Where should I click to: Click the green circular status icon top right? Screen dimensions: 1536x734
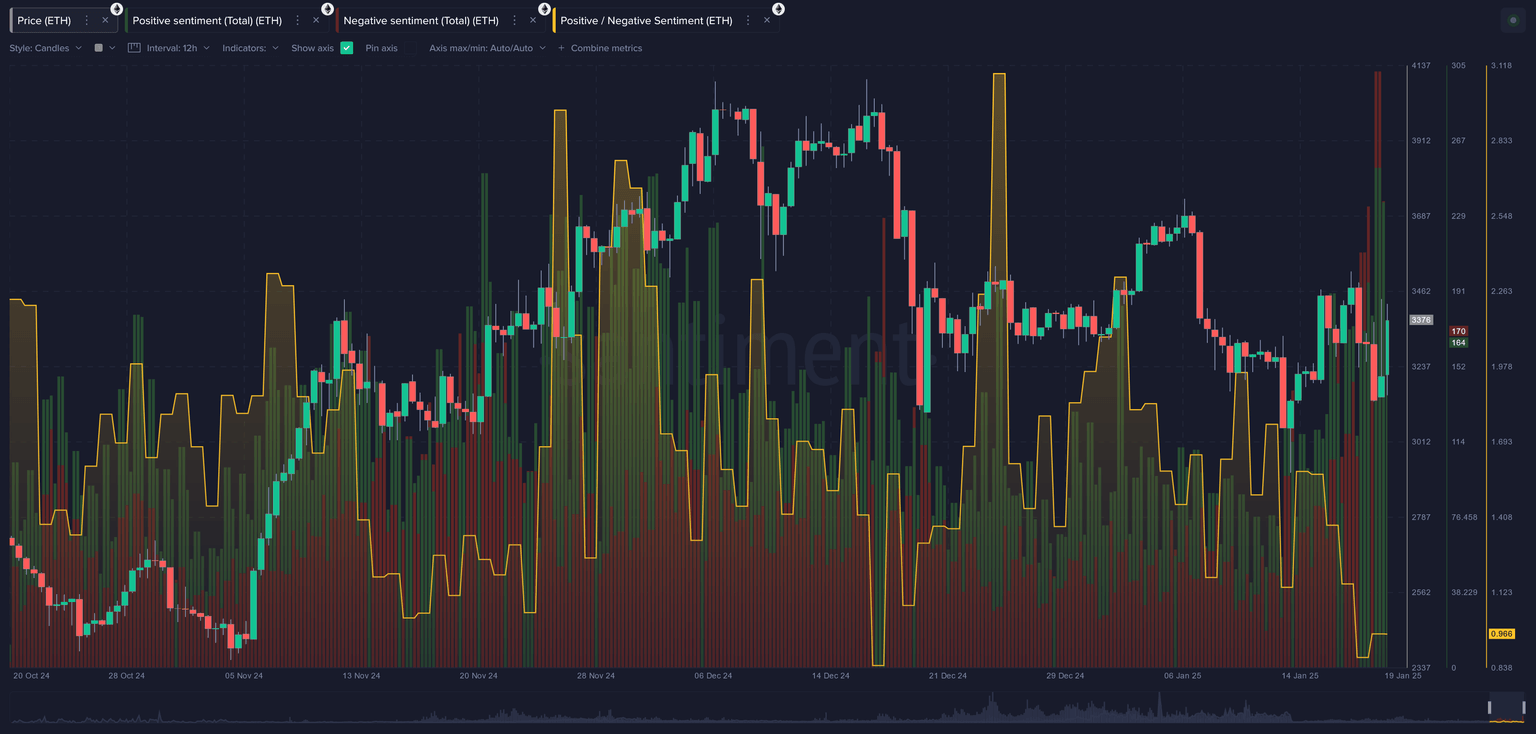click(x=1511, y=19)
